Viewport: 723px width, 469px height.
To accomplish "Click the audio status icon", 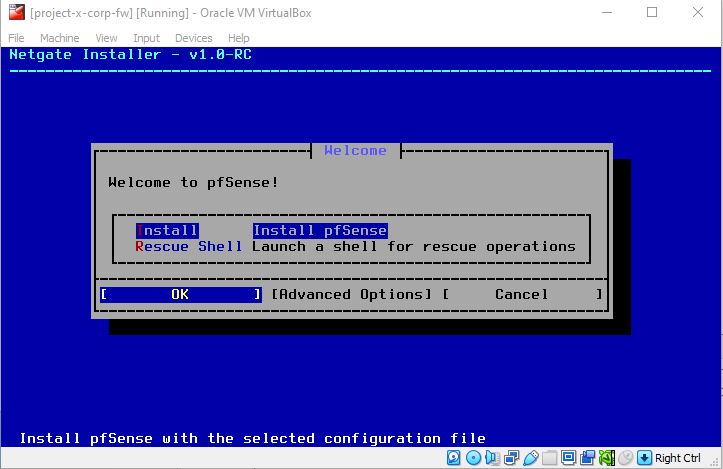I will pyautogui.click(x=492, y=458).
